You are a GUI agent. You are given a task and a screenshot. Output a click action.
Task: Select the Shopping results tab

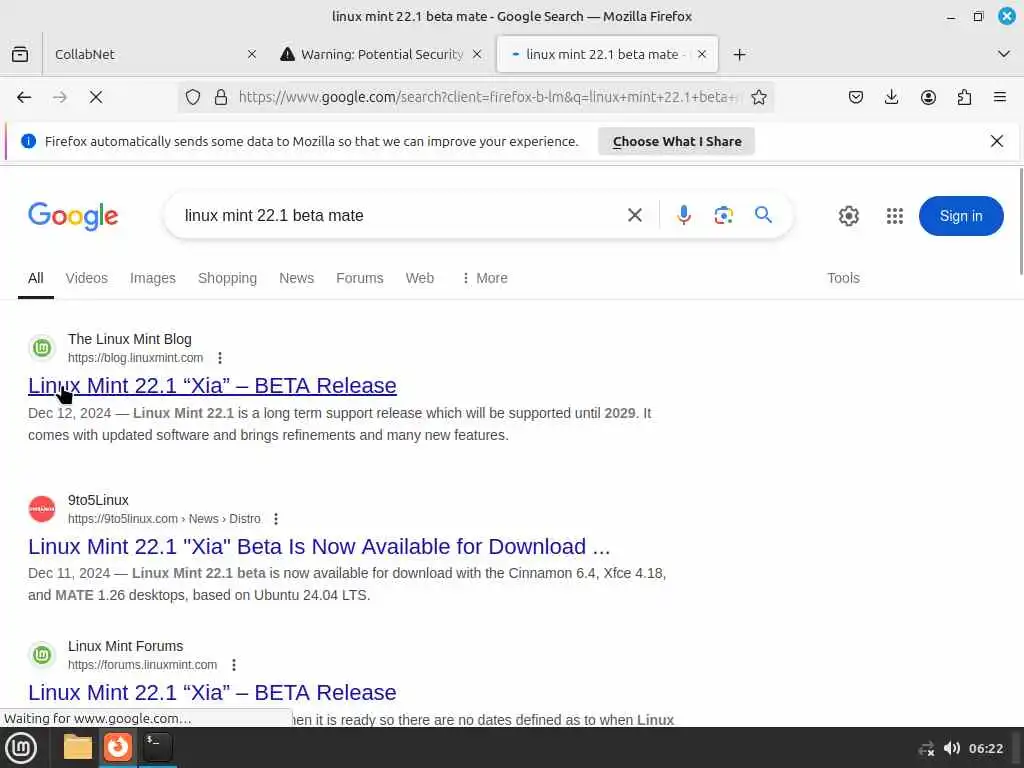[x=227, y=278]
